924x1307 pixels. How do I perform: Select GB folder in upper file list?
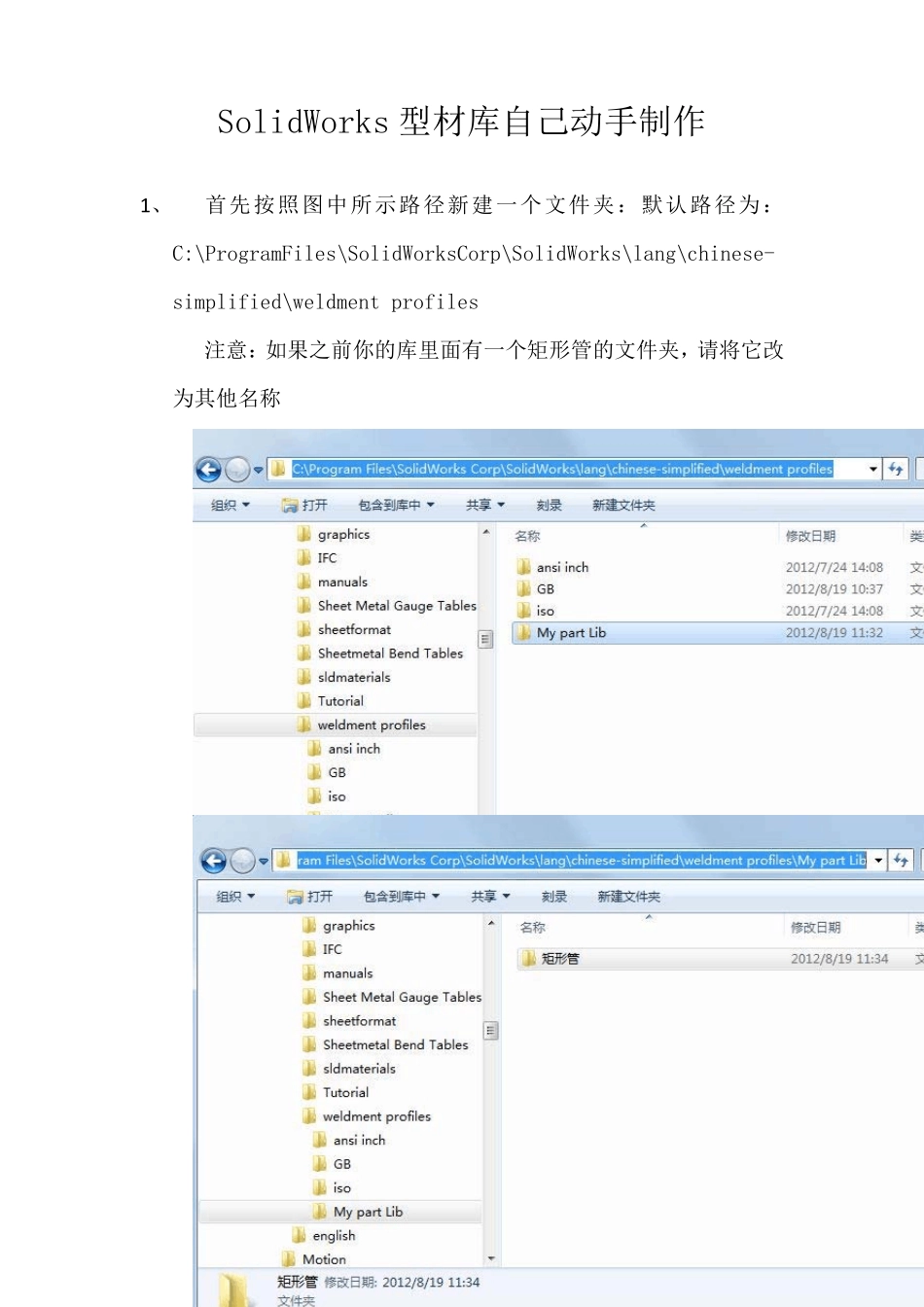pos(536,589)
